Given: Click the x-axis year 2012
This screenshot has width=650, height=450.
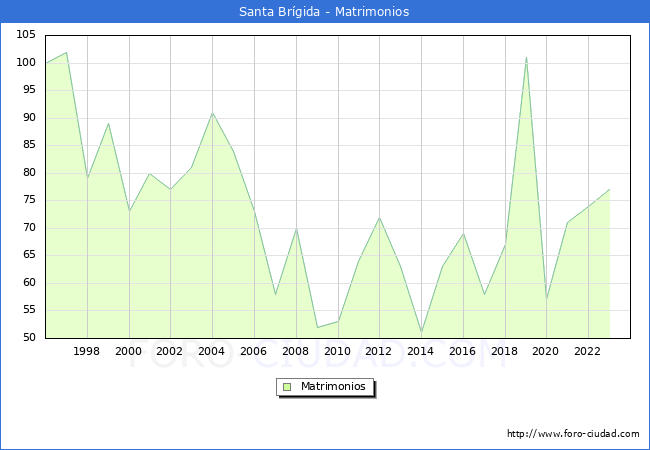Looking at the screenshot, I should point(378,351).
